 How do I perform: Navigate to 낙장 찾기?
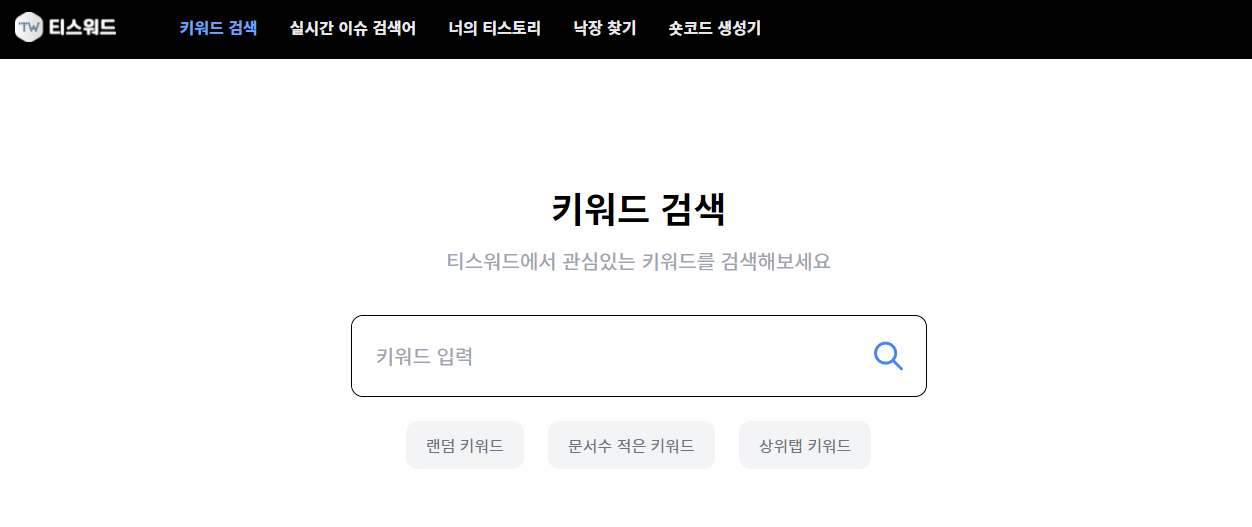pyautogui.click(x=605, y=29)
